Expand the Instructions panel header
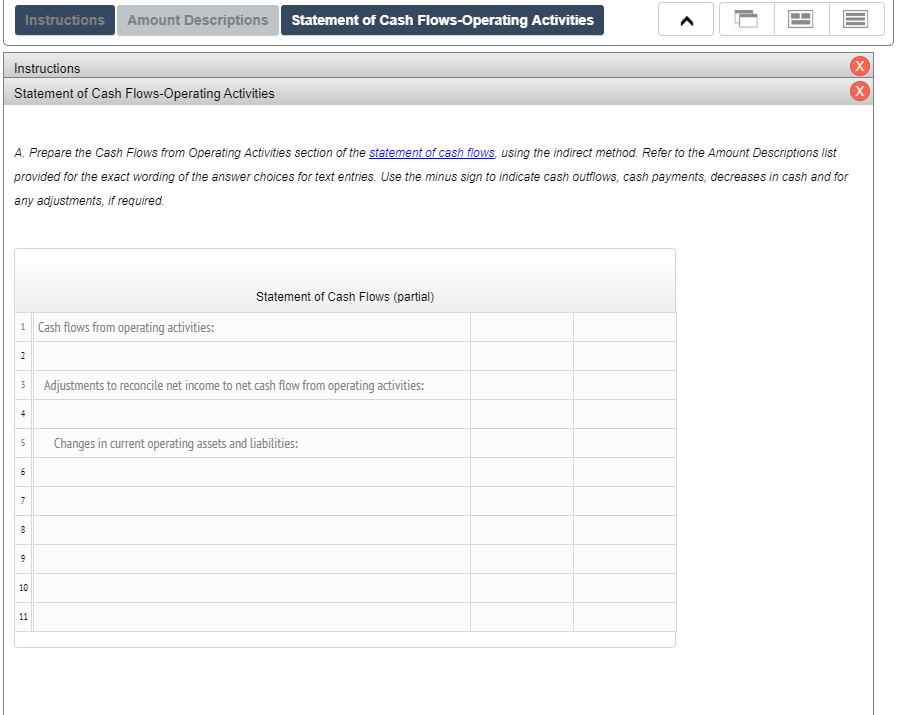This screenshot has width=906, height=715. (400, 66)
